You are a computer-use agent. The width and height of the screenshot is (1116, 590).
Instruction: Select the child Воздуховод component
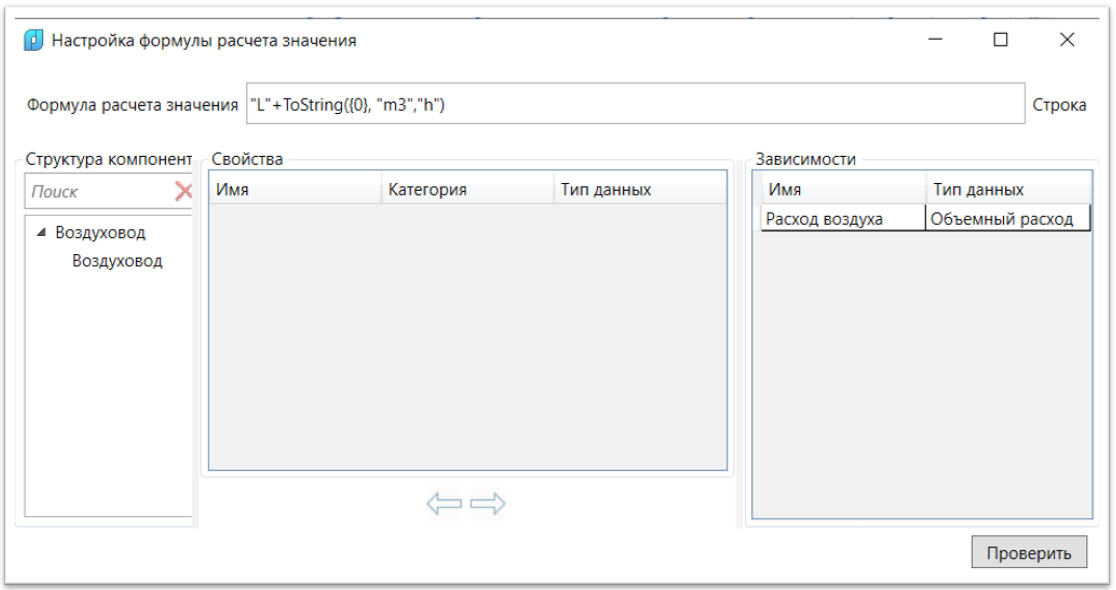coord(117,262)
